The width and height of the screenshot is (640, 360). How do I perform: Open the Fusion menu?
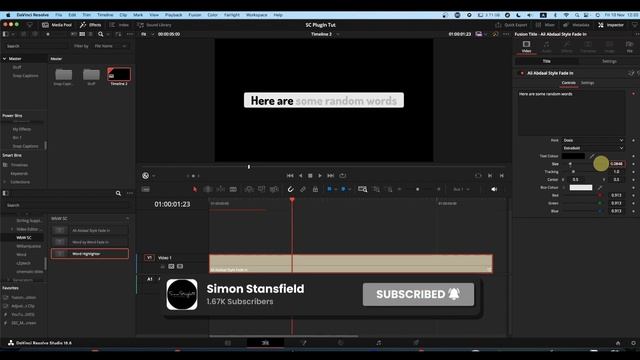pos(195,15)
